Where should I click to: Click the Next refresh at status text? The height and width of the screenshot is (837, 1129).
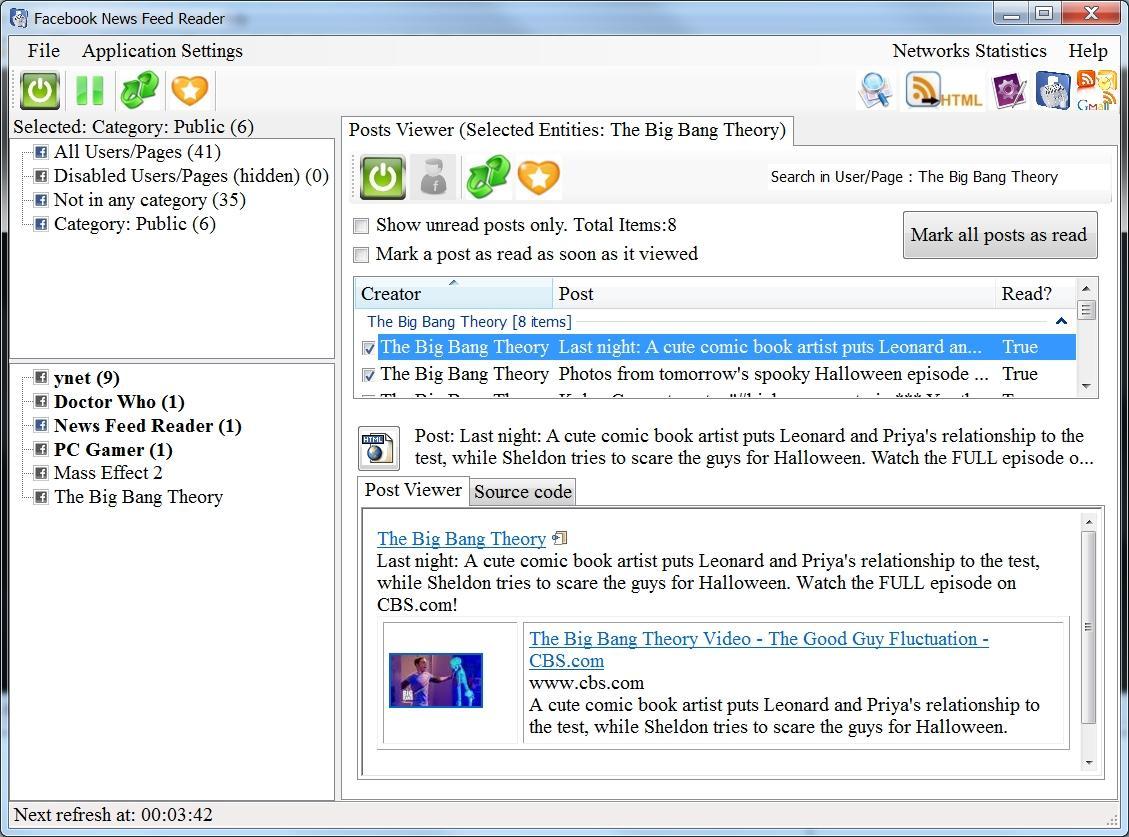pyautogui.click(x=113, y=815)
